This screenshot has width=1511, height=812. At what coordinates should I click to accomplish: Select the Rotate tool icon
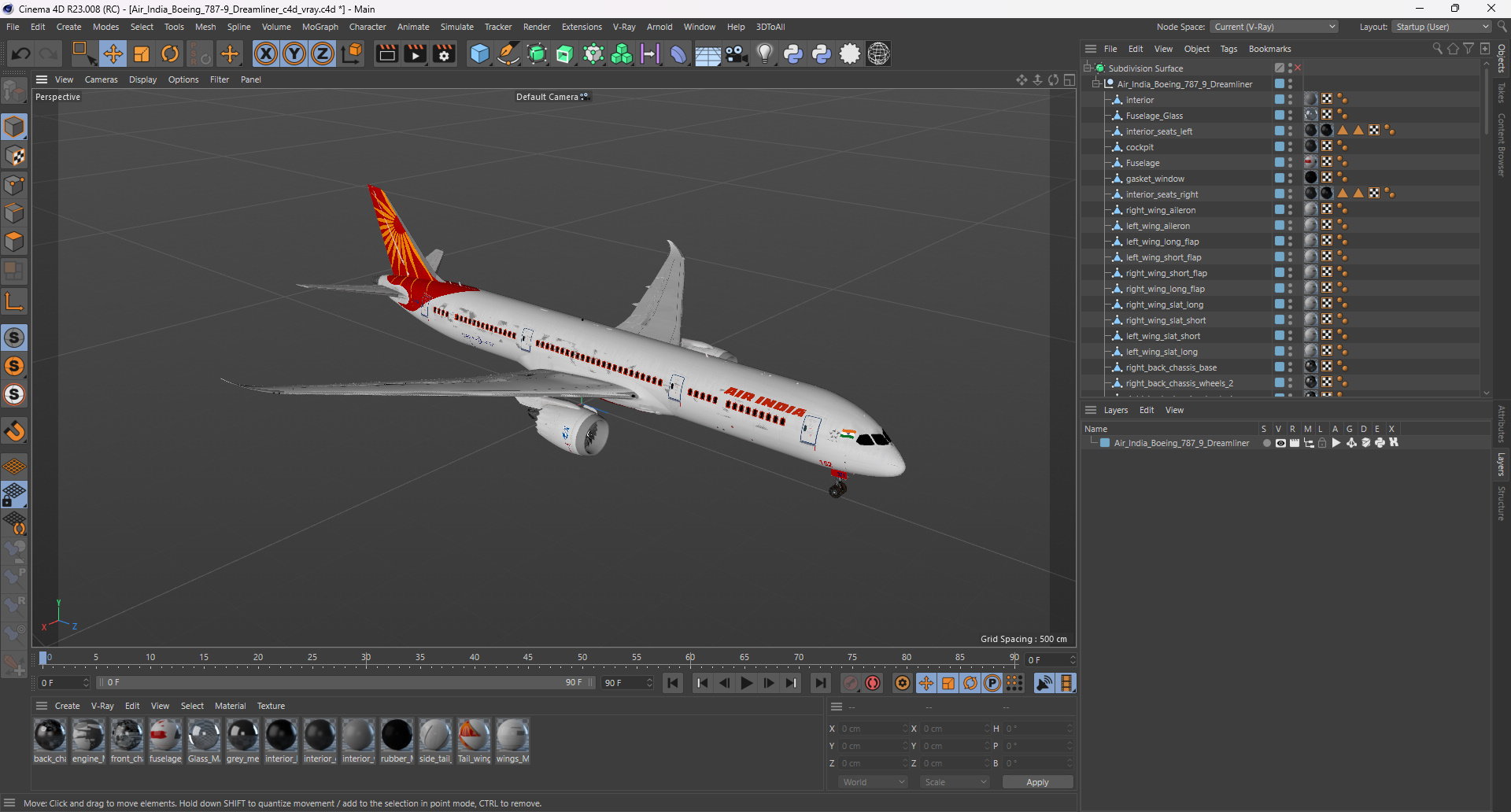170,54
